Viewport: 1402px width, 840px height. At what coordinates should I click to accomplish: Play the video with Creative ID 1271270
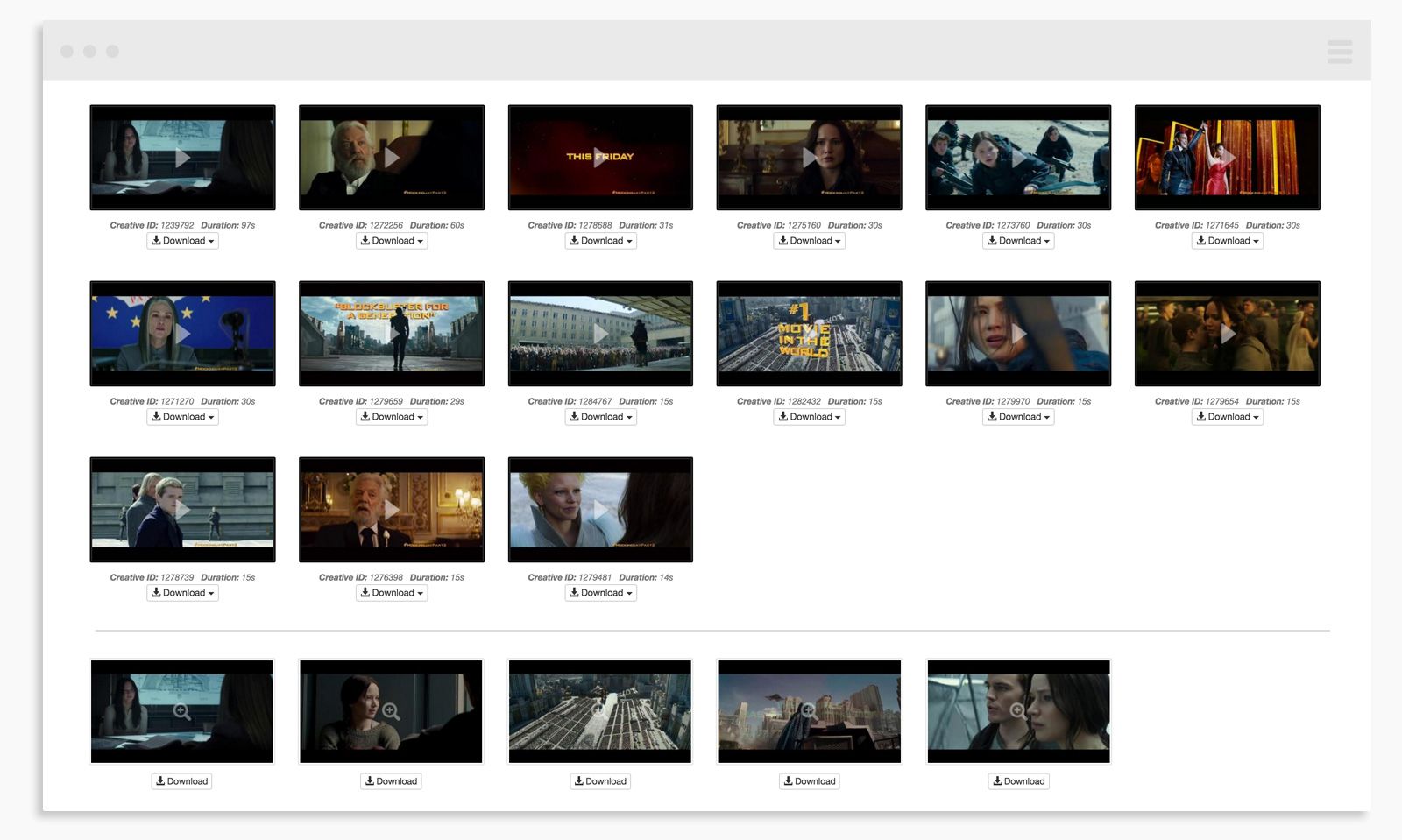point(182,334)
